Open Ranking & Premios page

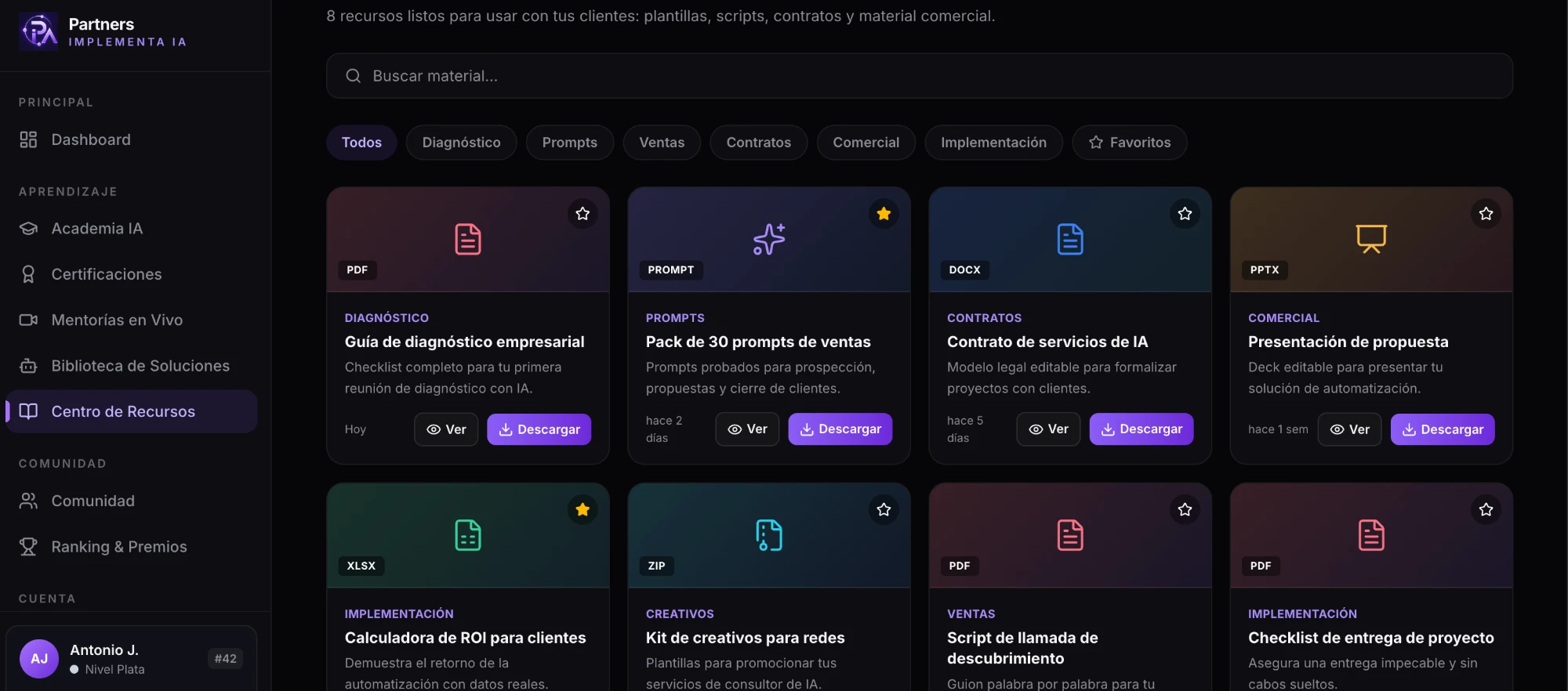[131, 547]
